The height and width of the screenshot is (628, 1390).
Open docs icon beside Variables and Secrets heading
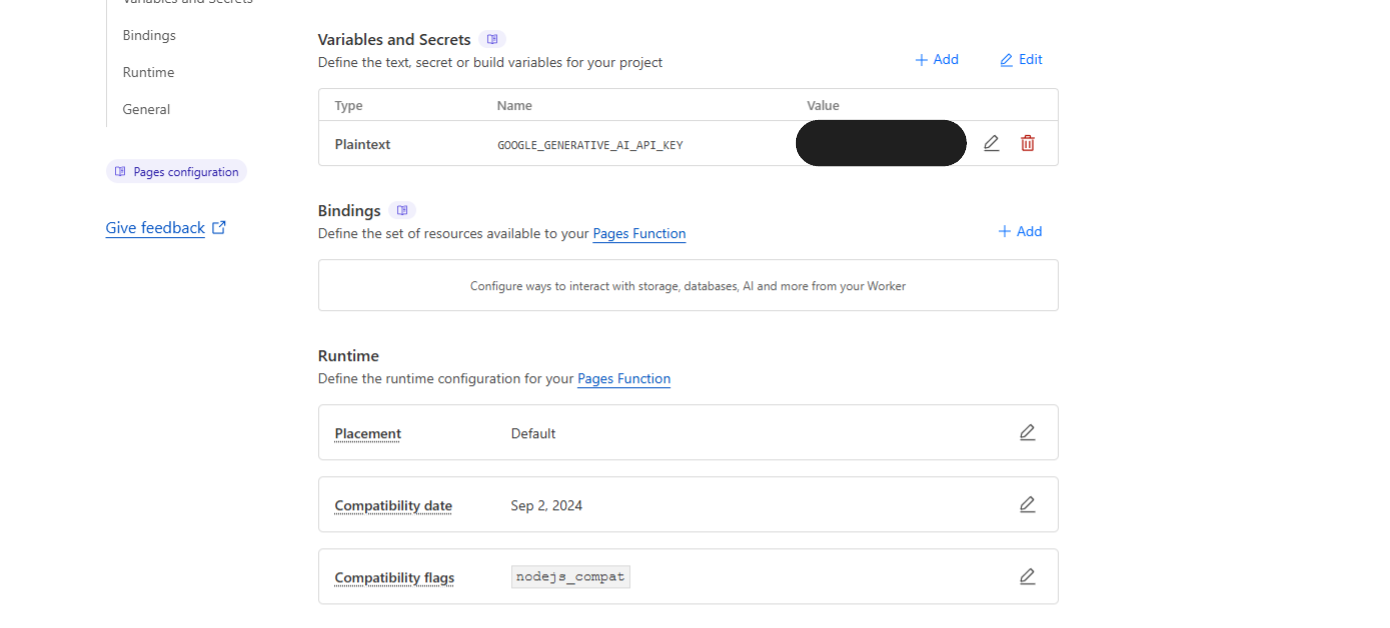(x=492, y=39)
